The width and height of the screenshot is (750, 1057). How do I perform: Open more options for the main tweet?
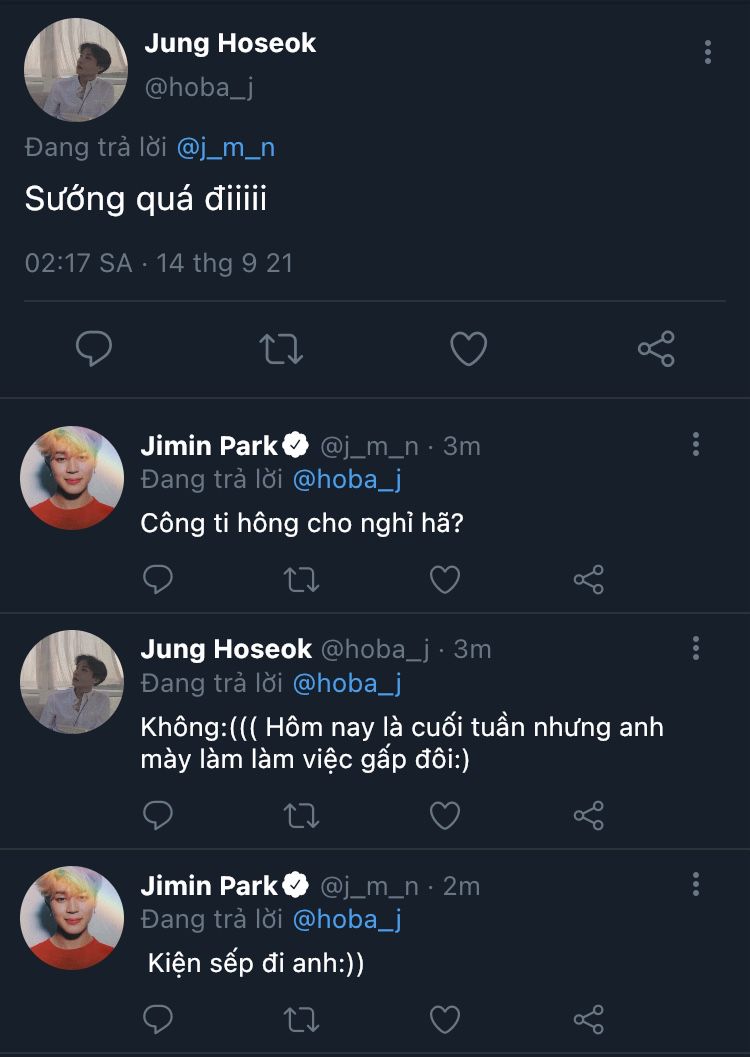pyautogui.click(x=708, y=52)
